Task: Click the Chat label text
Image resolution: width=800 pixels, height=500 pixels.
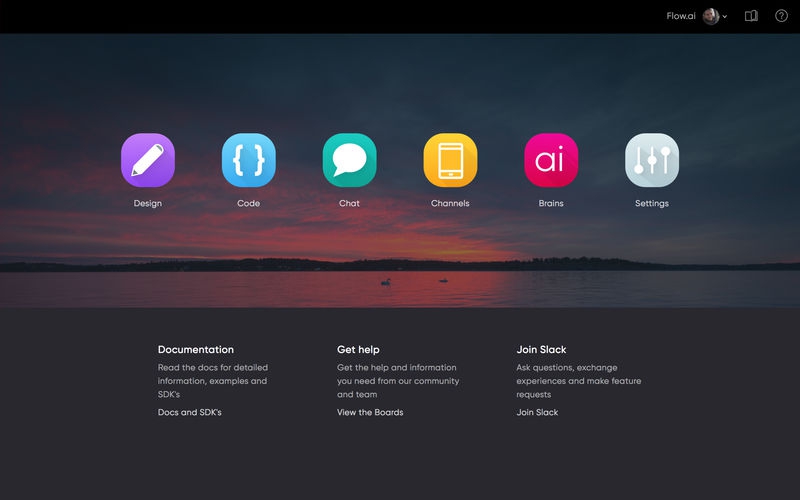Action: click(349, 203)
